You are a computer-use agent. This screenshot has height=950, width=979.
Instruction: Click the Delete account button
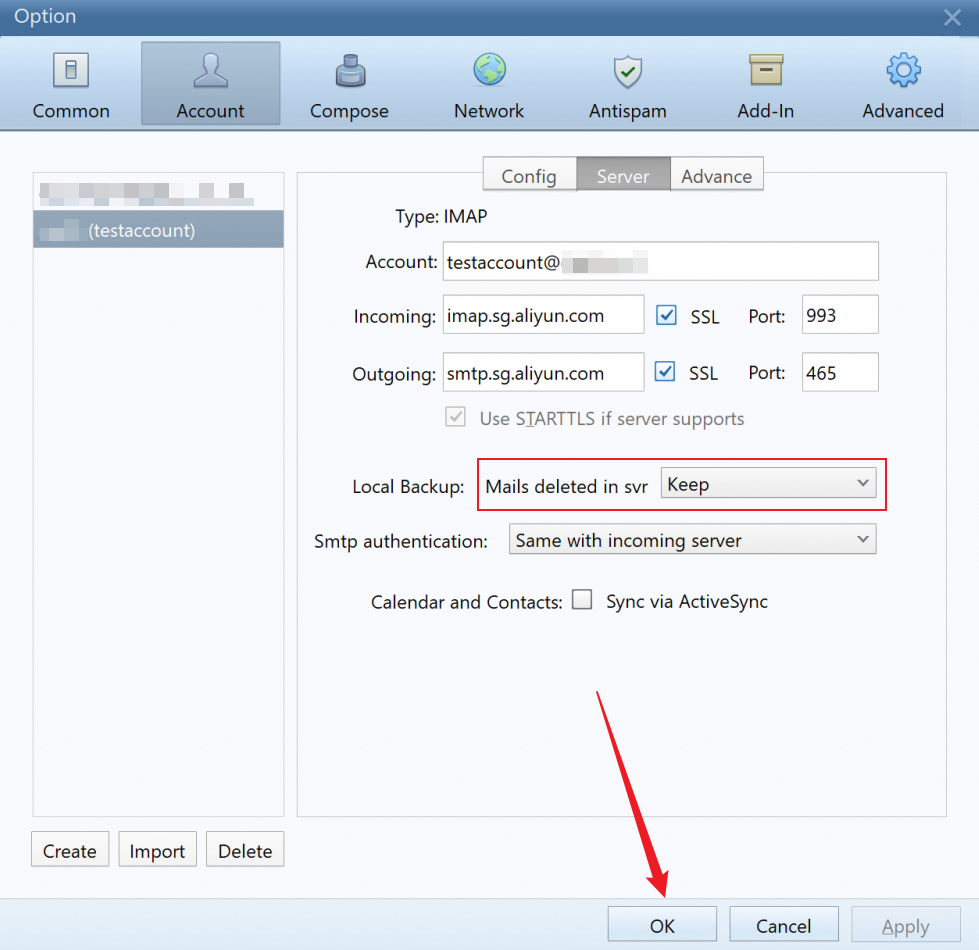(x=245, y=850)
